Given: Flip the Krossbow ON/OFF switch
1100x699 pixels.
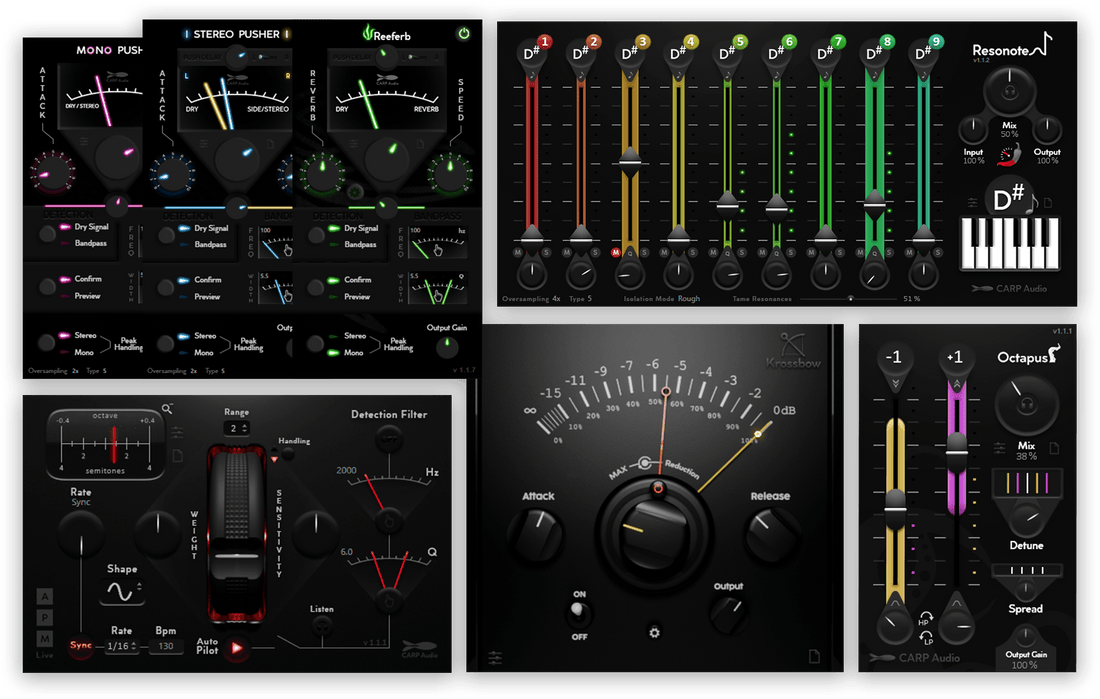Looking at the screenshot, I should click(x=577, y=609).
